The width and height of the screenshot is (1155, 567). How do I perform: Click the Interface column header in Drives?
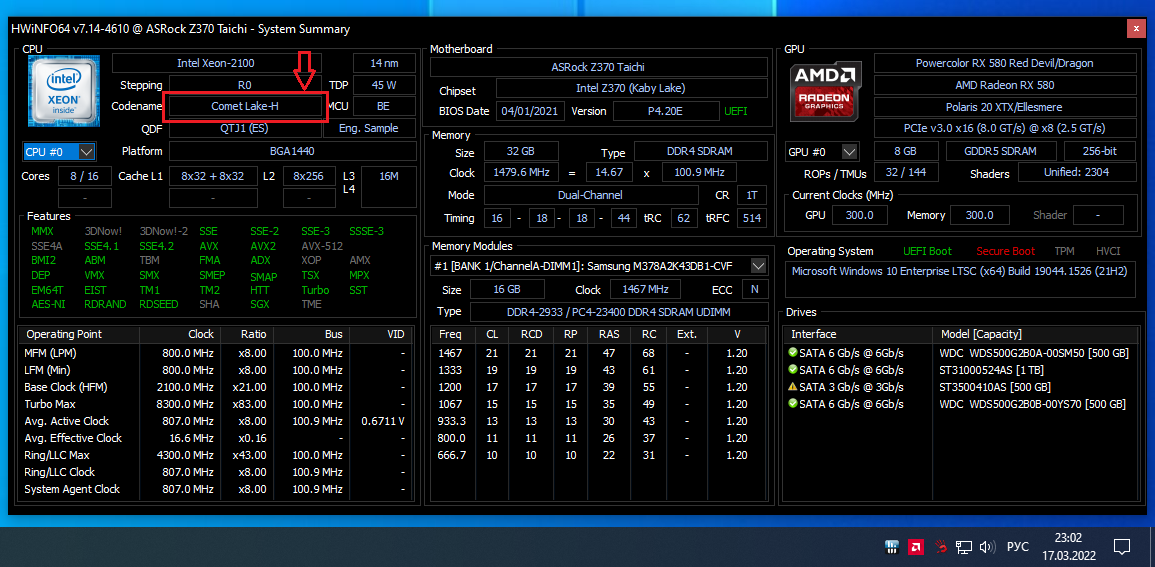857,334
